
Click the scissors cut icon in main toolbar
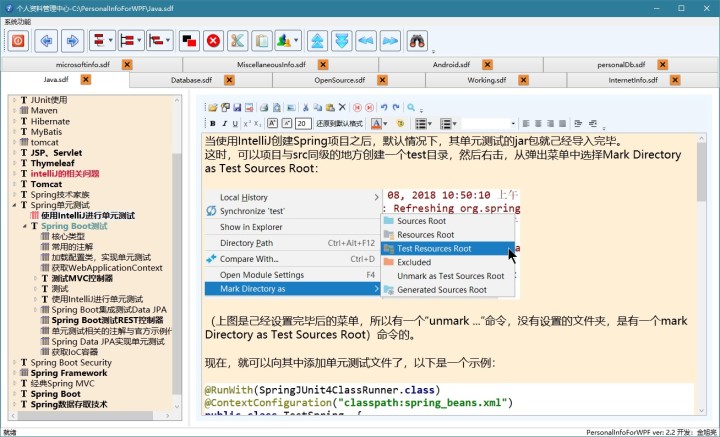238,41
